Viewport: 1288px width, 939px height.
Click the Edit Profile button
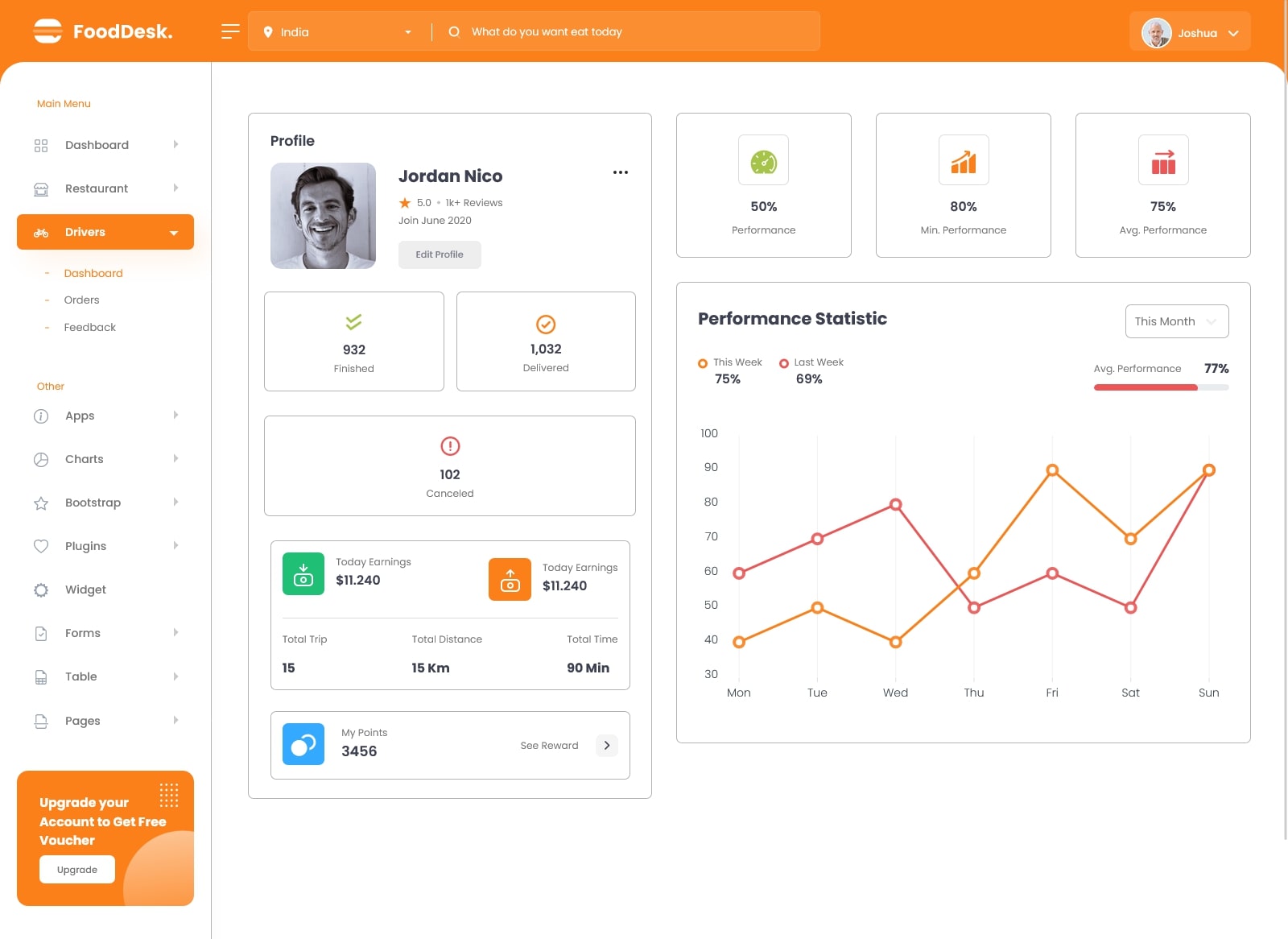coord(440,254)
